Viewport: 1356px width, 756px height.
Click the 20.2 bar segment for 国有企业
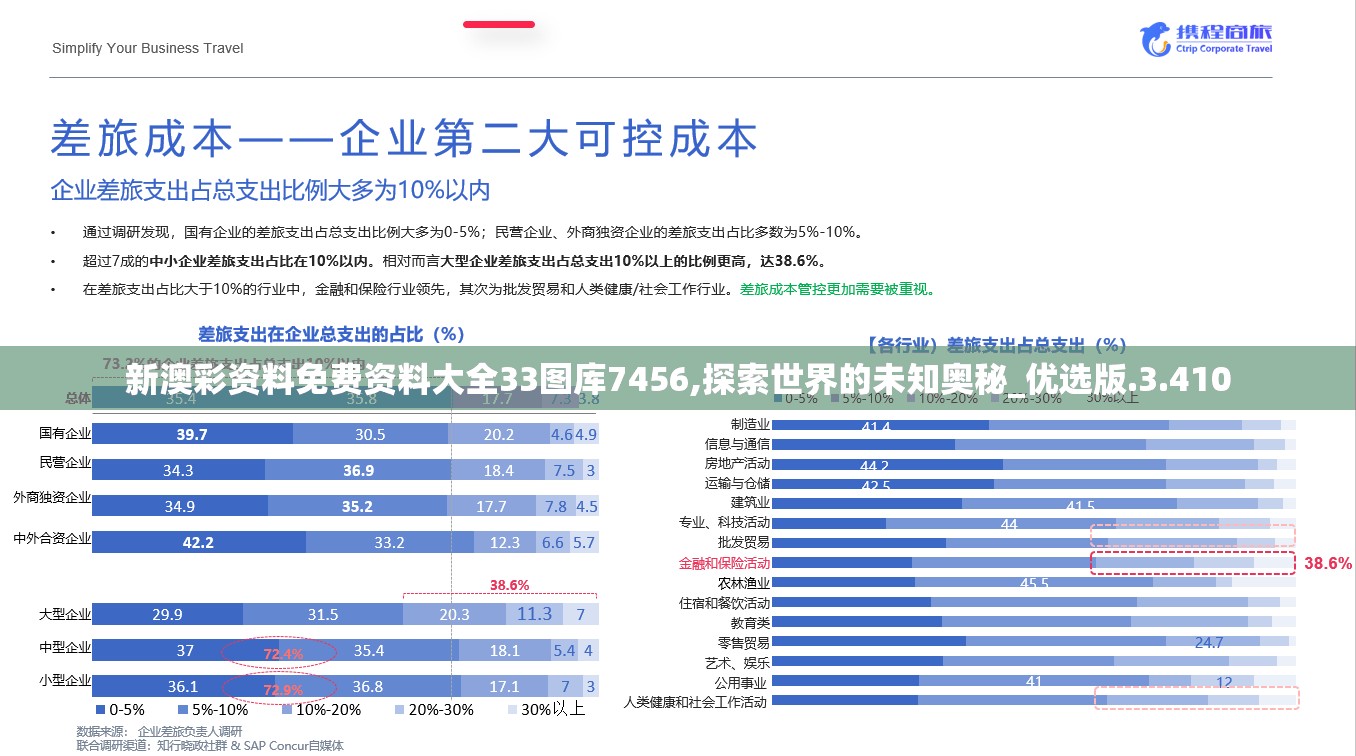[498, 434]
